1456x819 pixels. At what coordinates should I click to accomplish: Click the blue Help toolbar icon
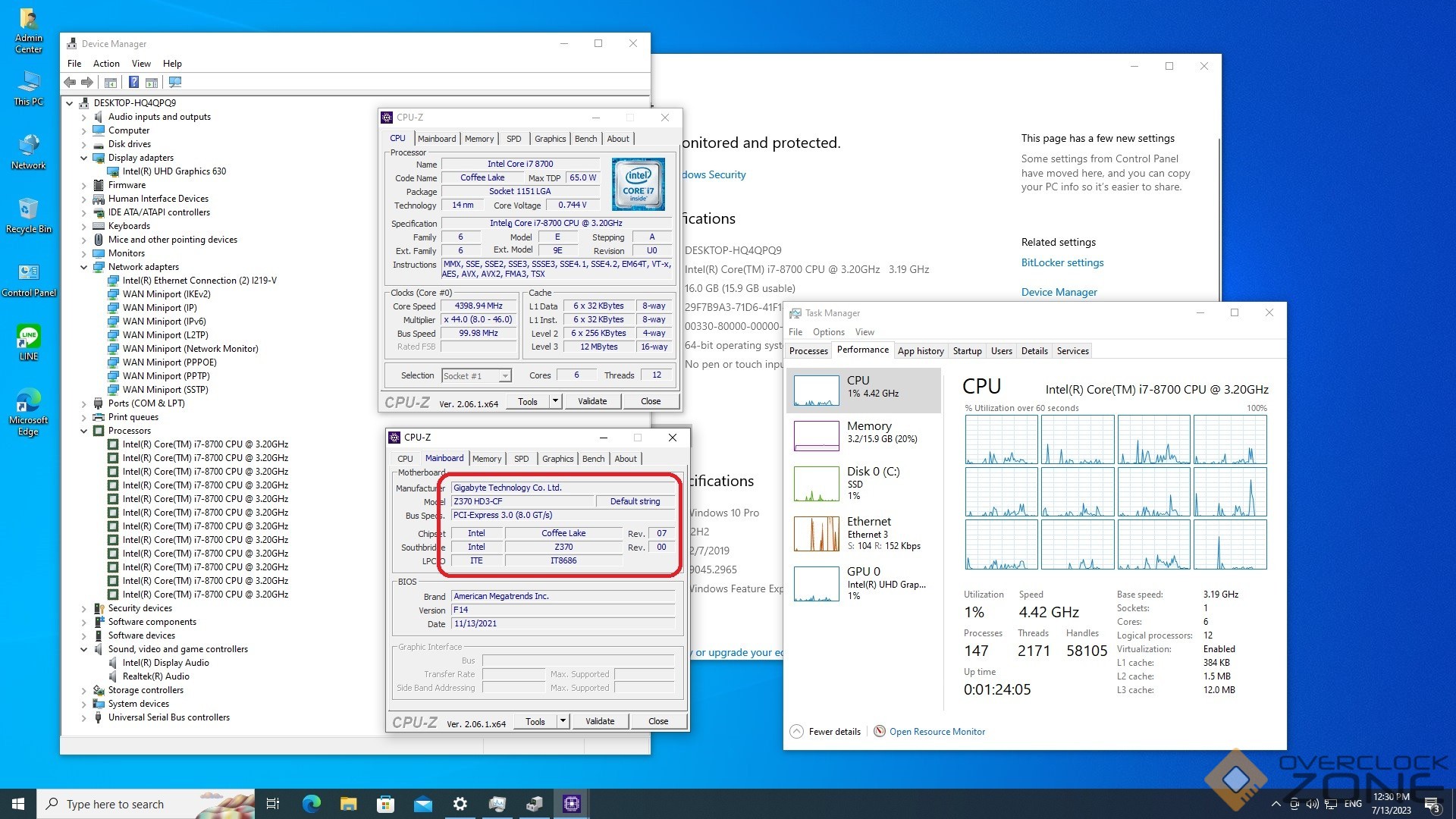point(133,82)
